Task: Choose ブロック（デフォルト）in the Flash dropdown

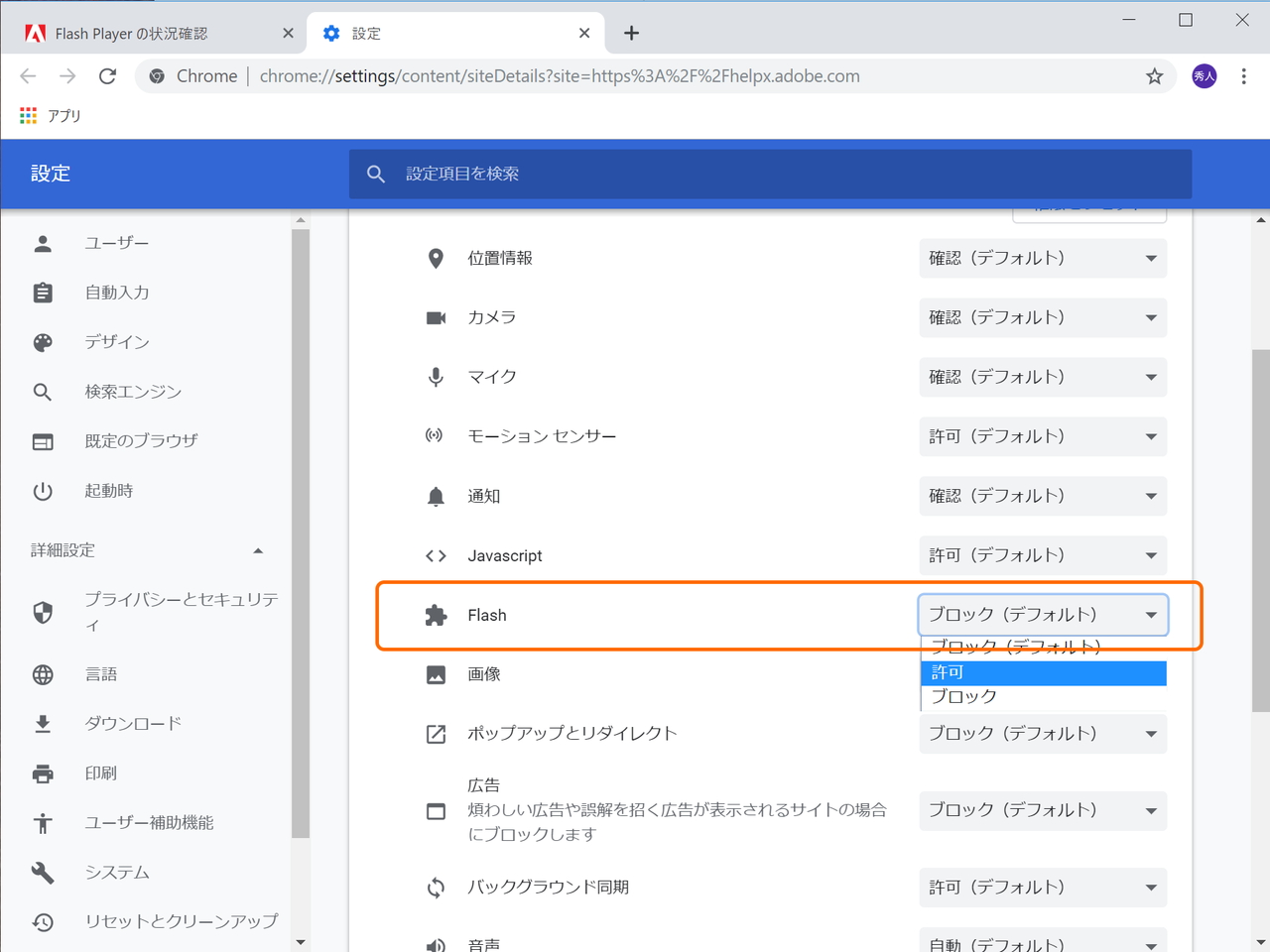Action: [1042, 646]
